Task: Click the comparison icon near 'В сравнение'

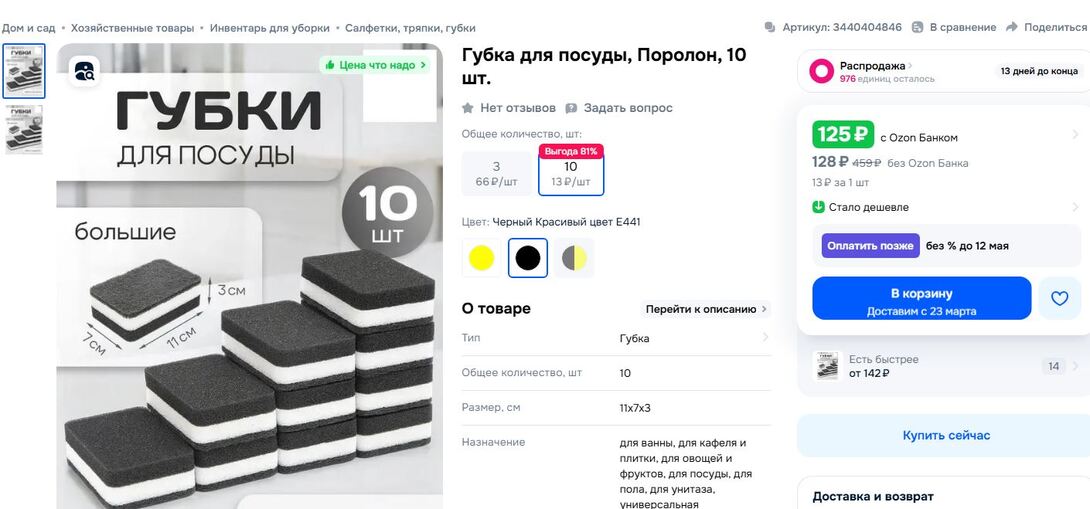Action: click(x=918, y=28)
